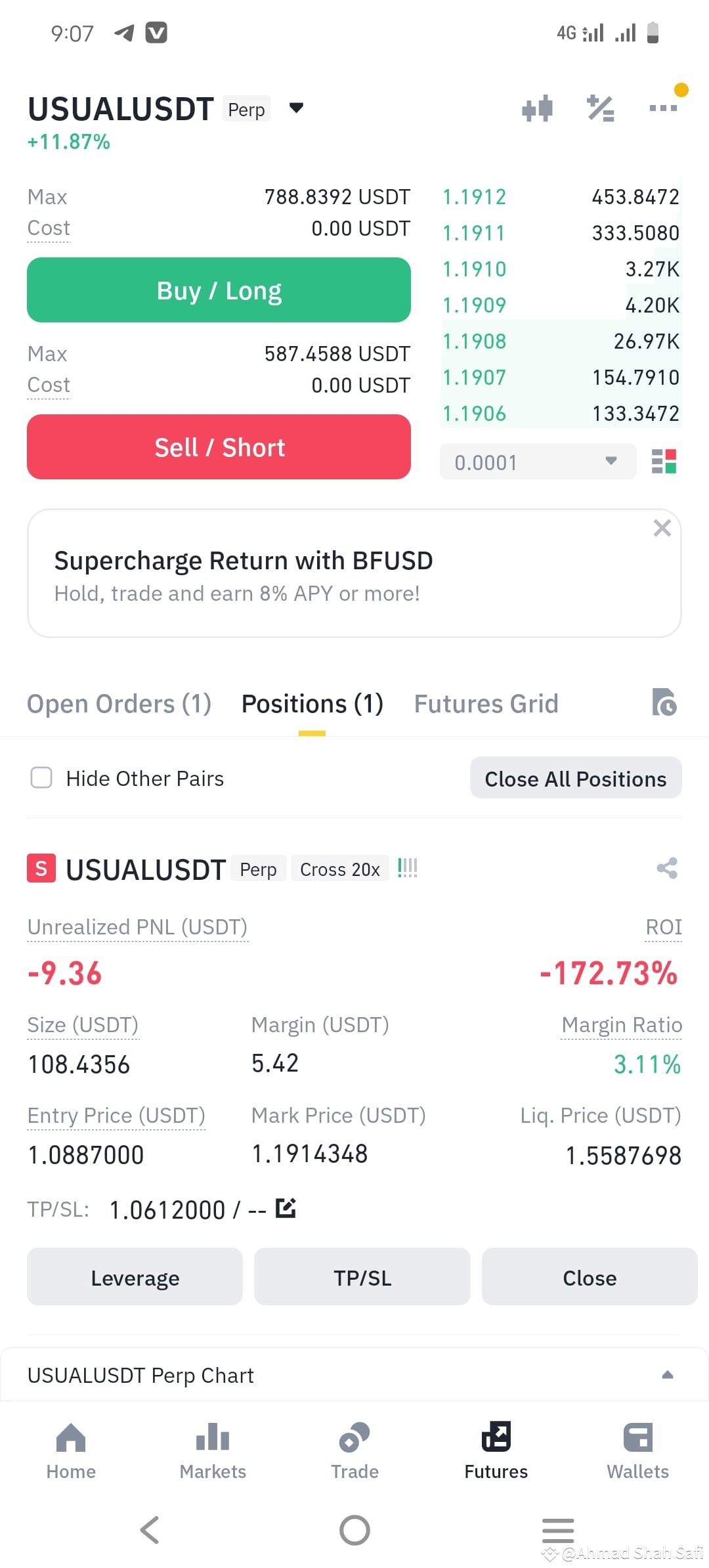Select the 1.1908 order book price

click(x=474, y=341)
